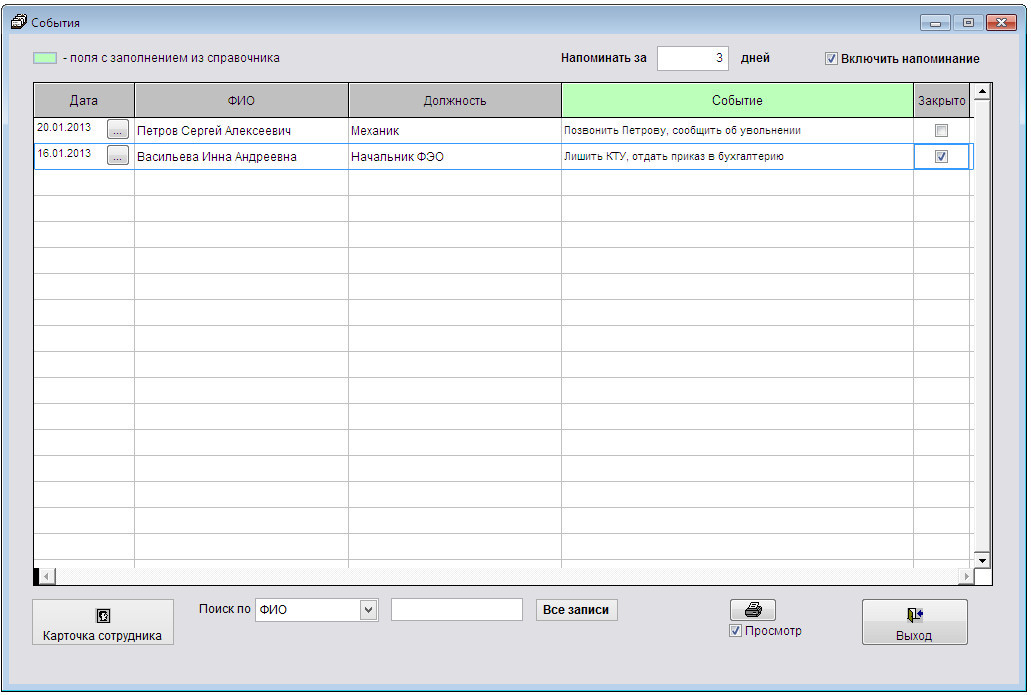Click the Напоминать за days field
Viewport: 1031px width, 695px height.
point(692,58)
